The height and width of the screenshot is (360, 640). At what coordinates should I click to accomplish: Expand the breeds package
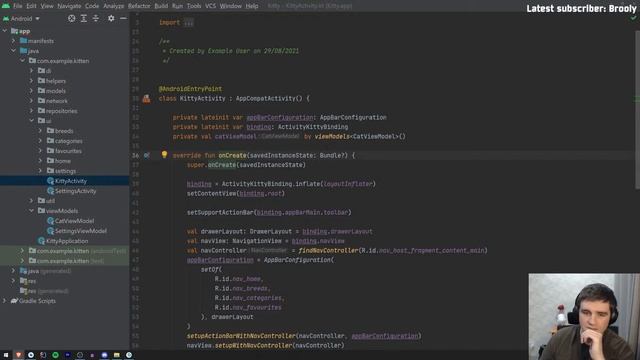pyautogui.click(x=40, y=131)
